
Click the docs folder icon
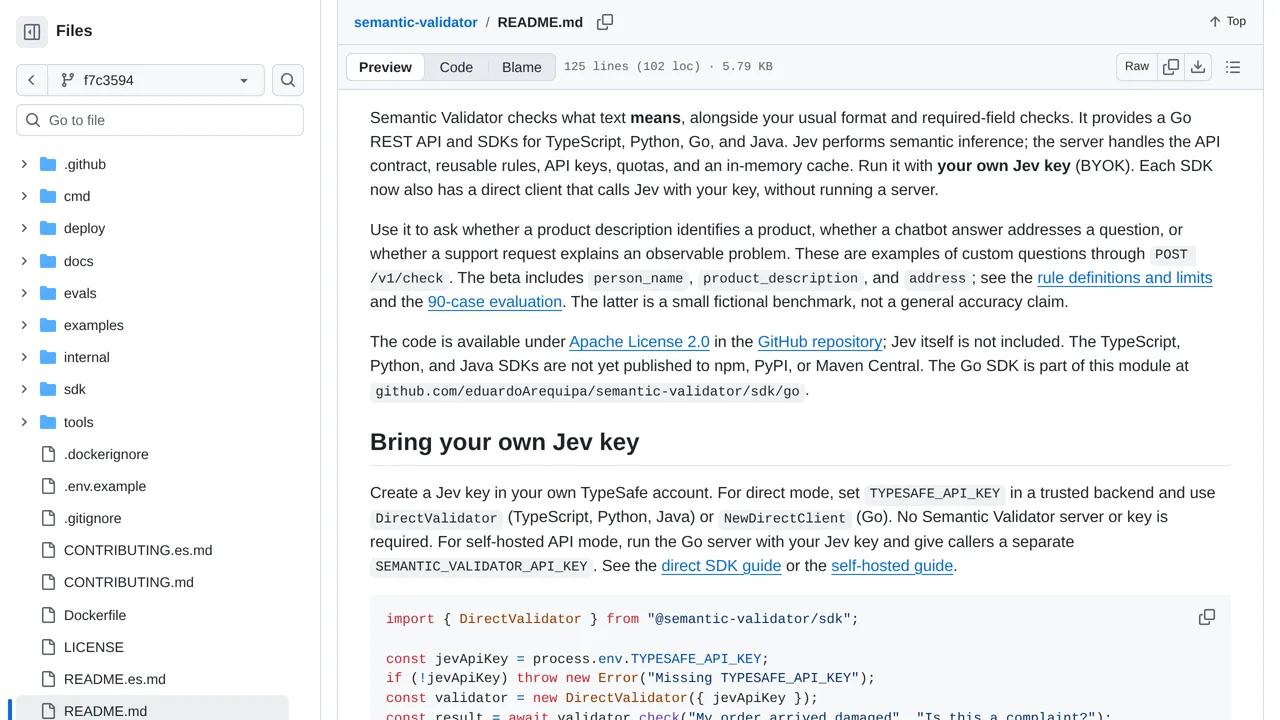[48, 261]
